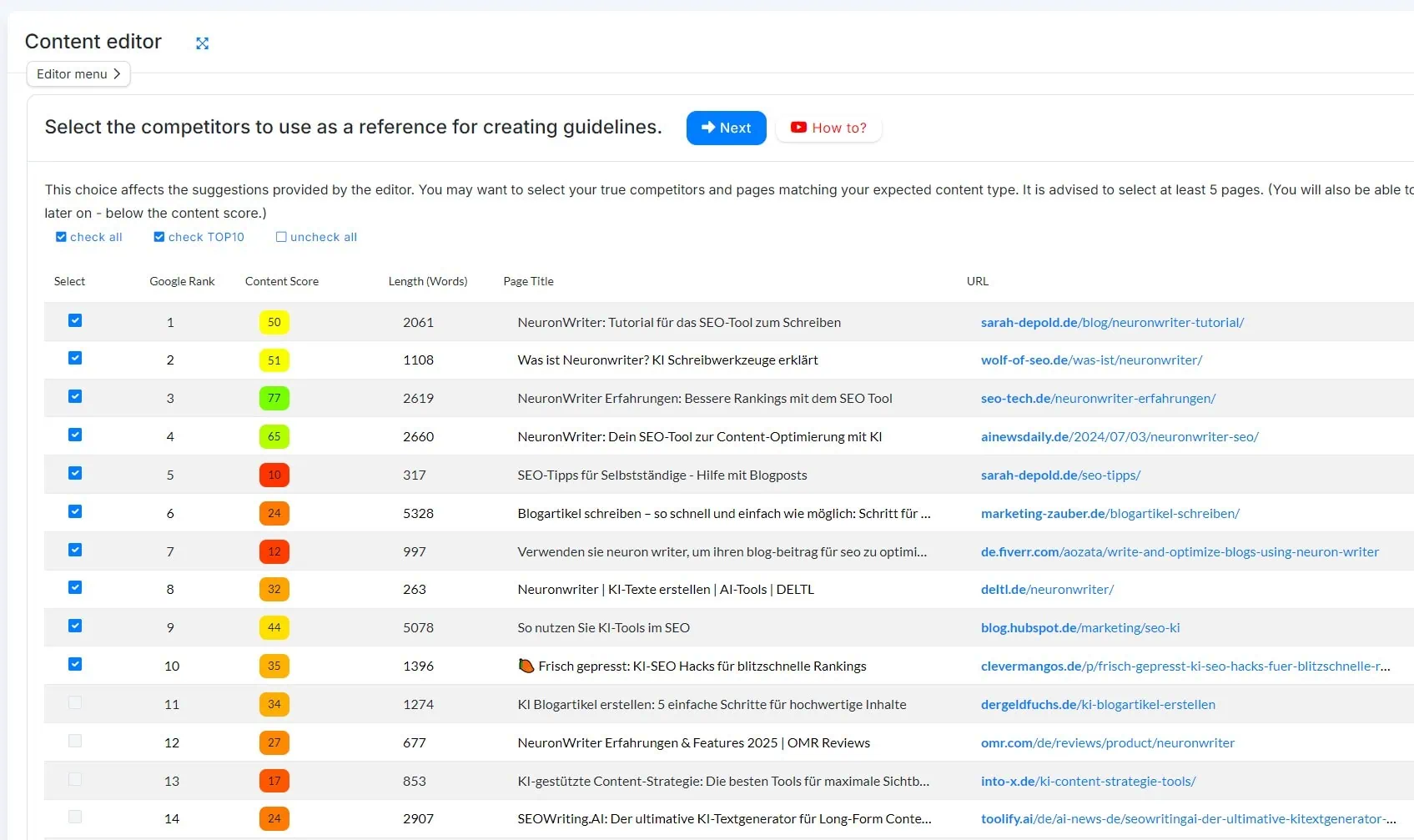Click content score badge 44

pos(274,628)
